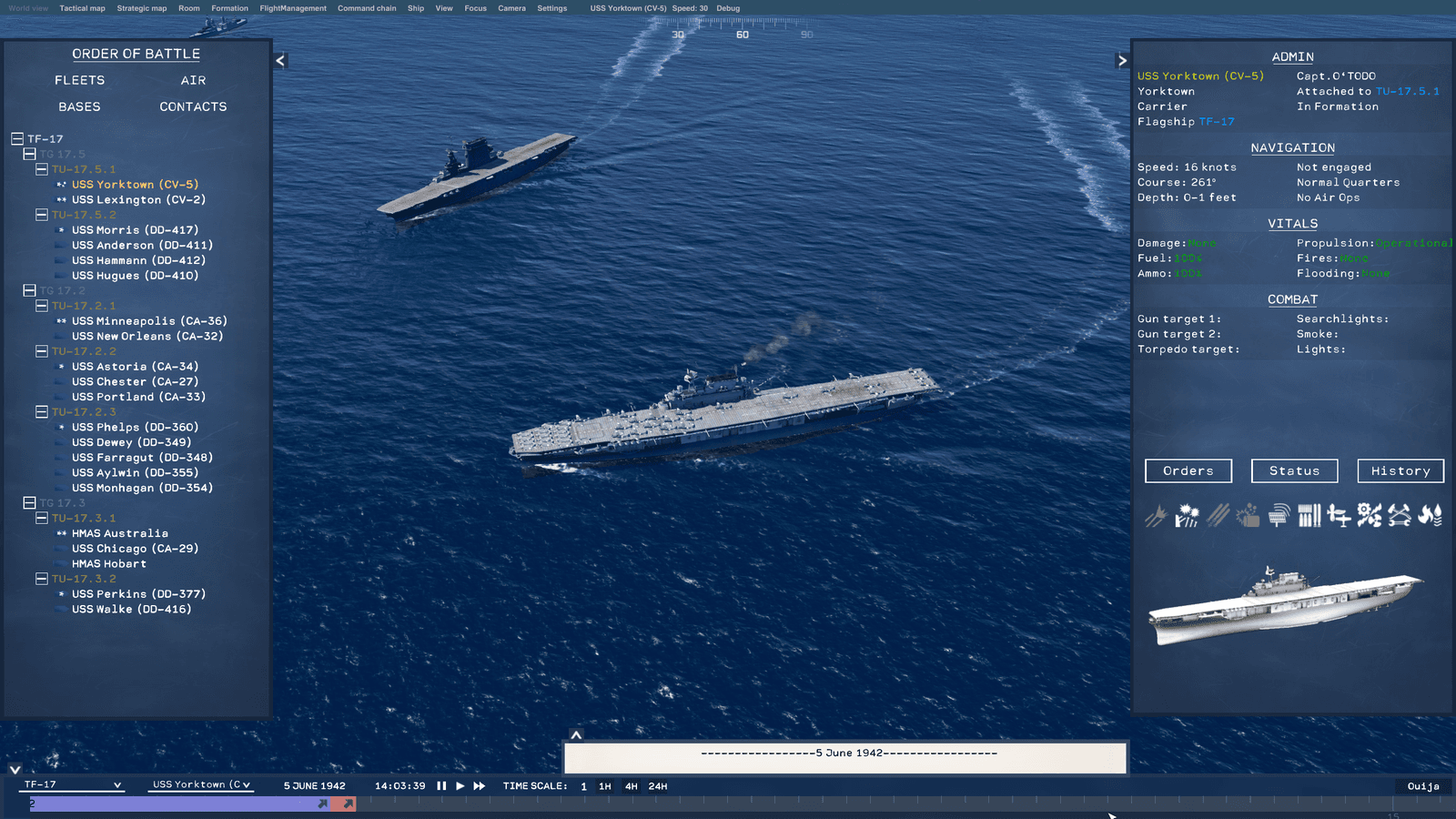1456x819 pixels.
Task: Select the anti-aircraft flak icon
Action: pyautogui.click(x=1187, y=516)
